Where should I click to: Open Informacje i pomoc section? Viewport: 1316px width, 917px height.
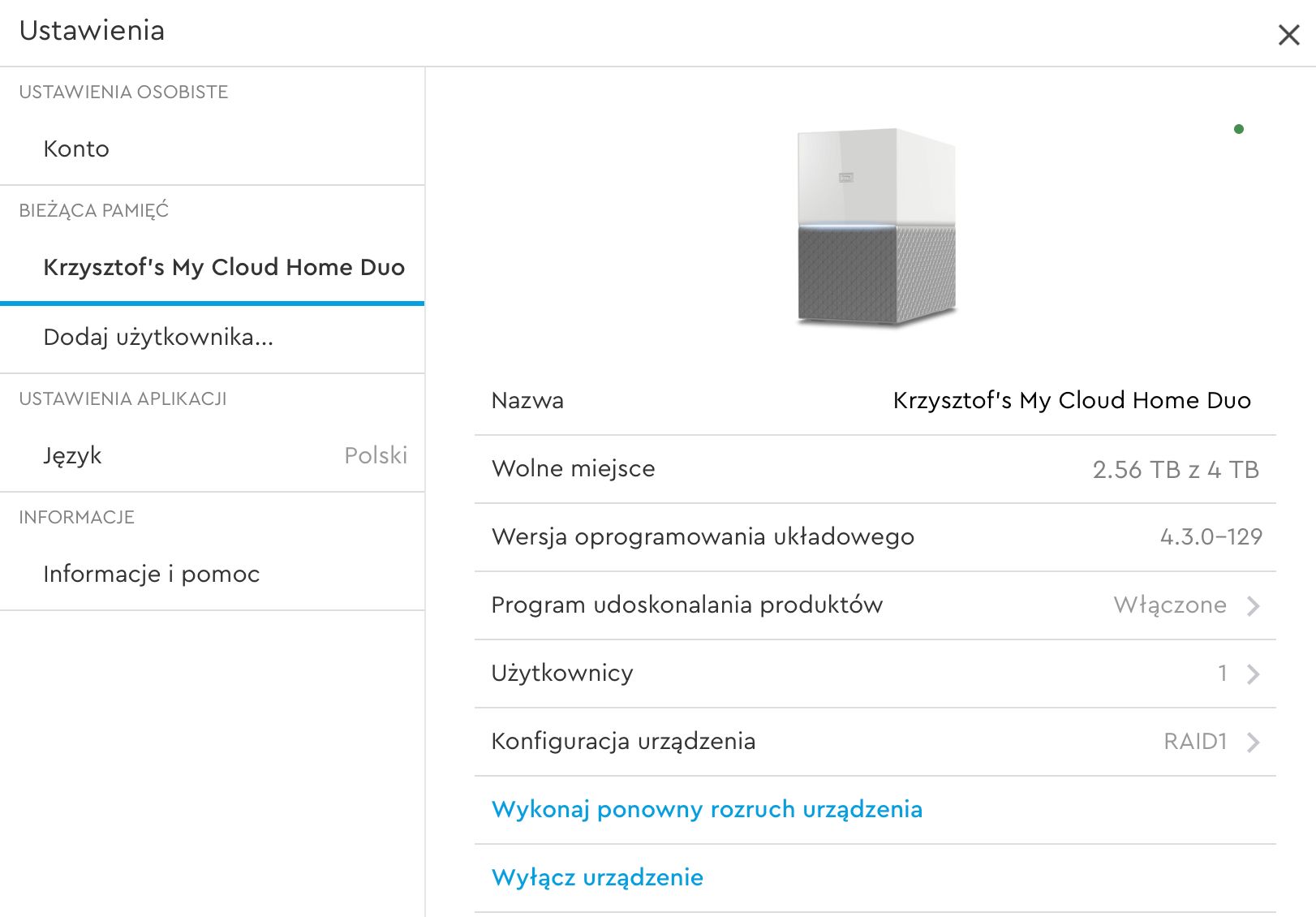pyautogui.click(x=212, y=575)
